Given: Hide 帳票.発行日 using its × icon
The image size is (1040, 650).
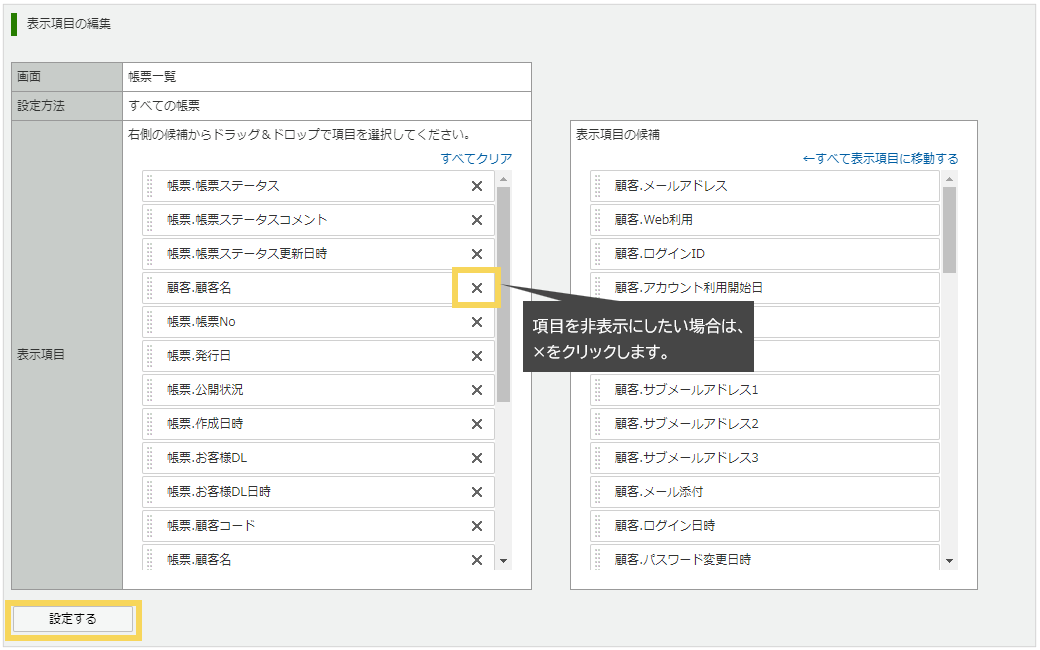Looking at the screenshot, I should click(477, 356).
